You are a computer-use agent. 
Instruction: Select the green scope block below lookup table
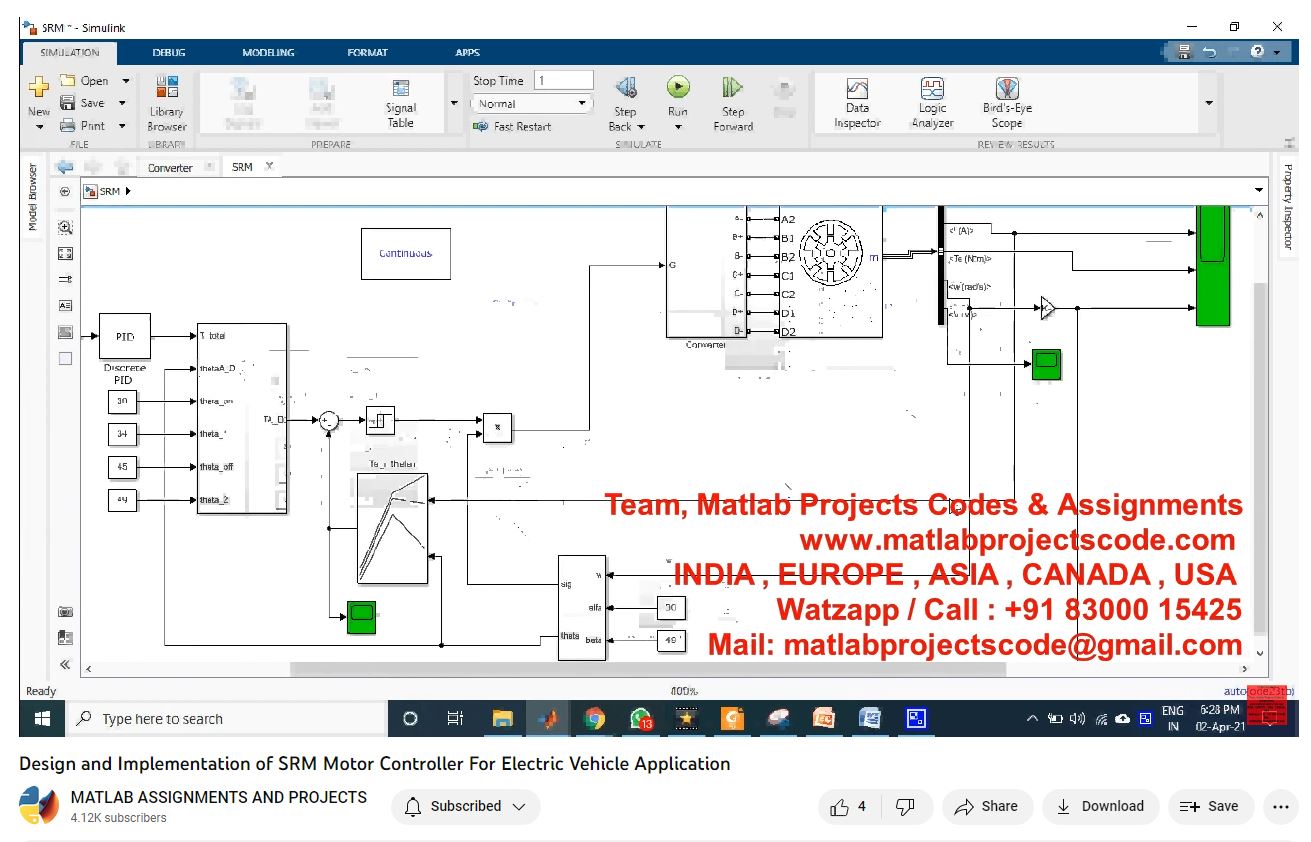click(361, 617)
